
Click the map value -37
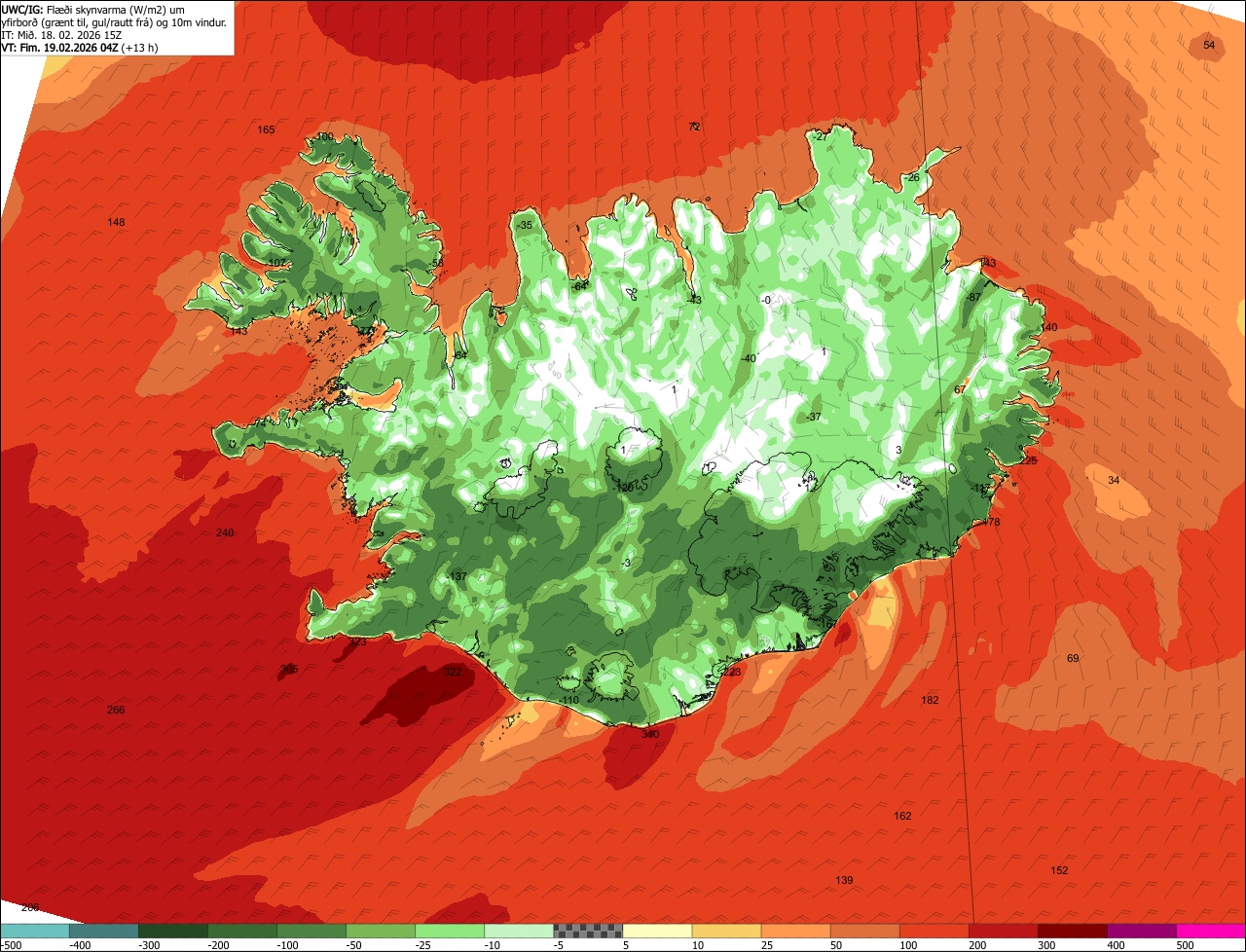[814, 418]
